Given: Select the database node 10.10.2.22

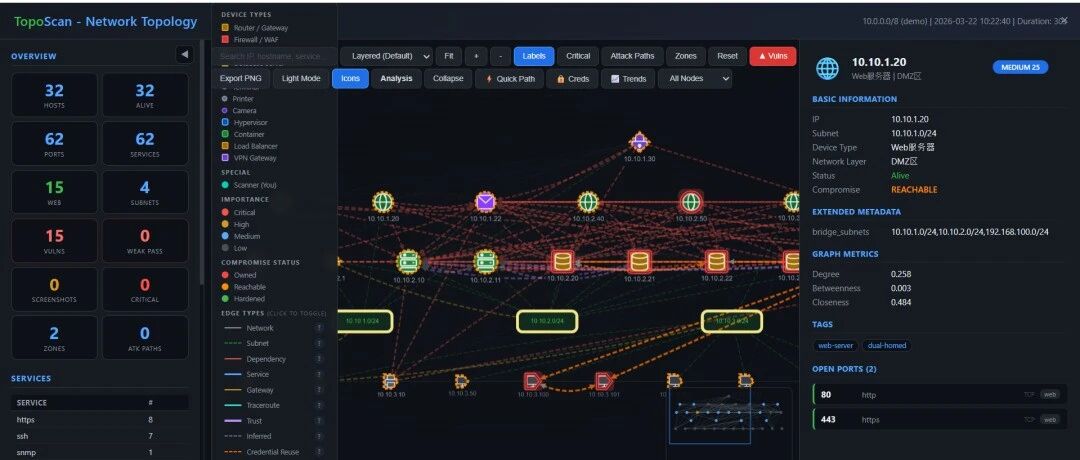Looking at the screenshot, I should 716,262.
